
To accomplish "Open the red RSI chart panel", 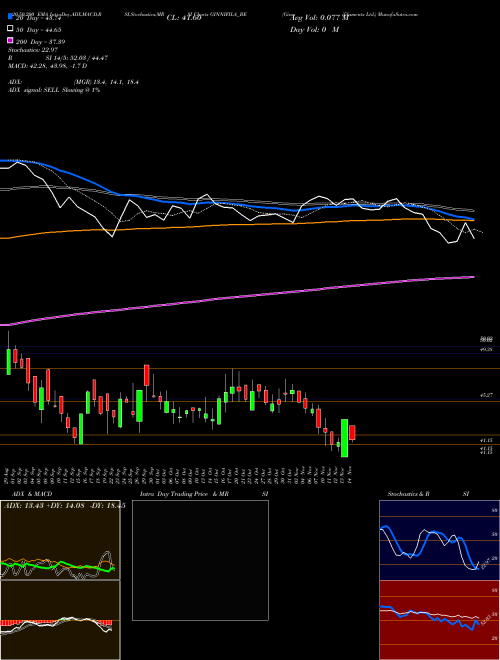I will point(439,620).
